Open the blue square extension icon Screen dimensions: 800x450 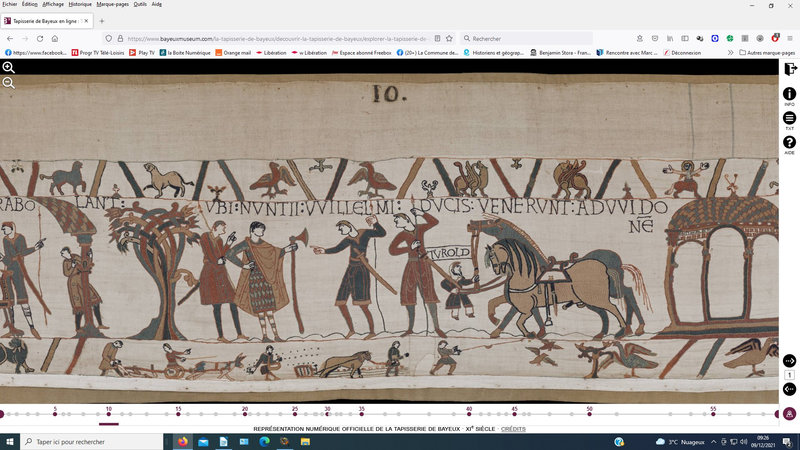point(715,39)
